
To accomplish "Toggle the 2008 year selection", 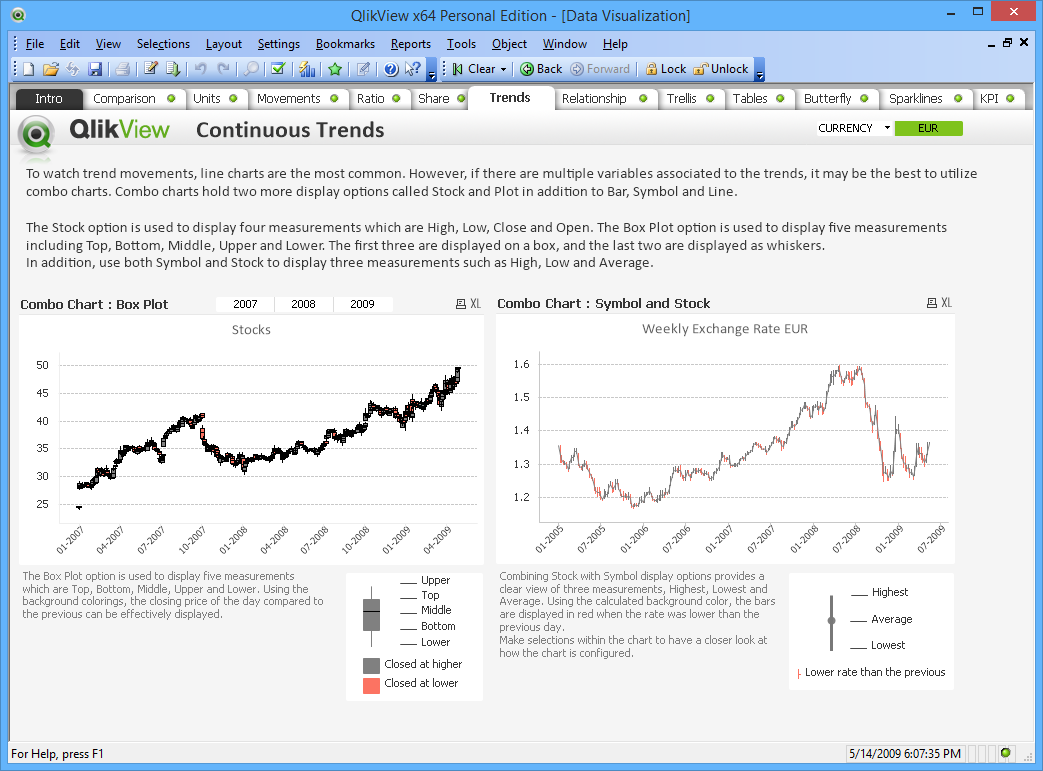I will (x=303, y=304).
